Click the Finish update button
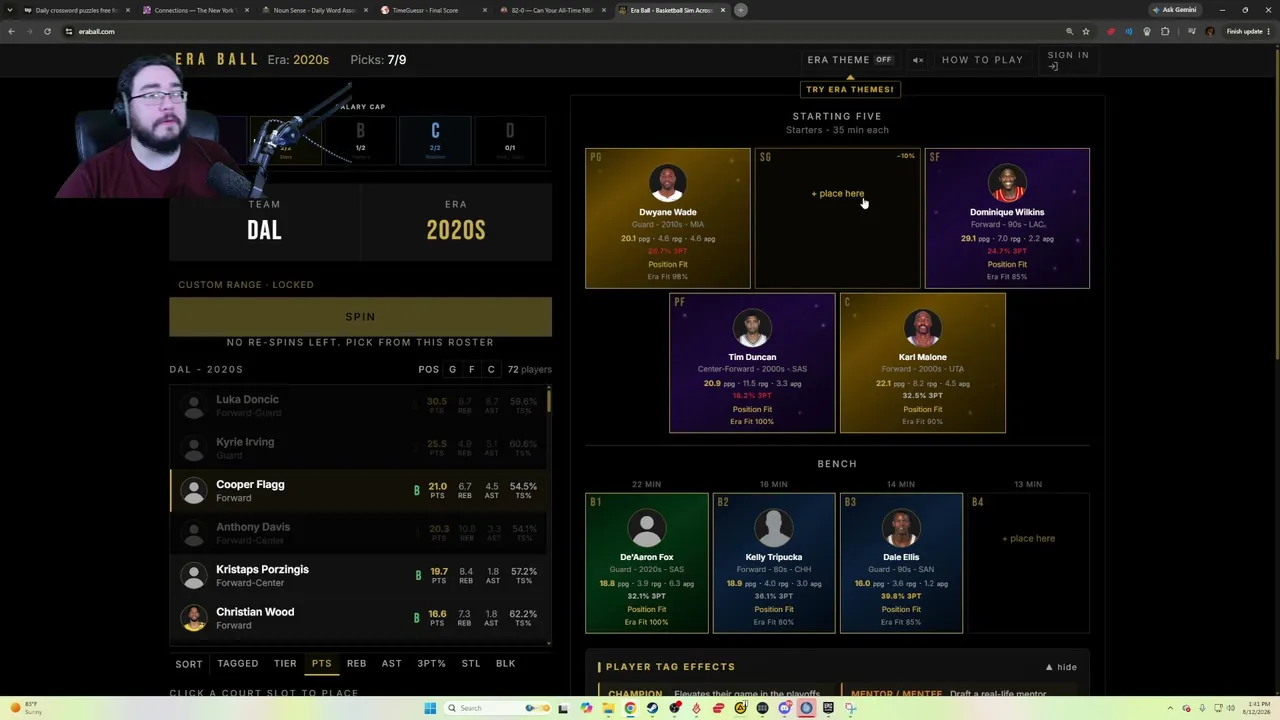 pyautogui.click(x=1249, y=31)
